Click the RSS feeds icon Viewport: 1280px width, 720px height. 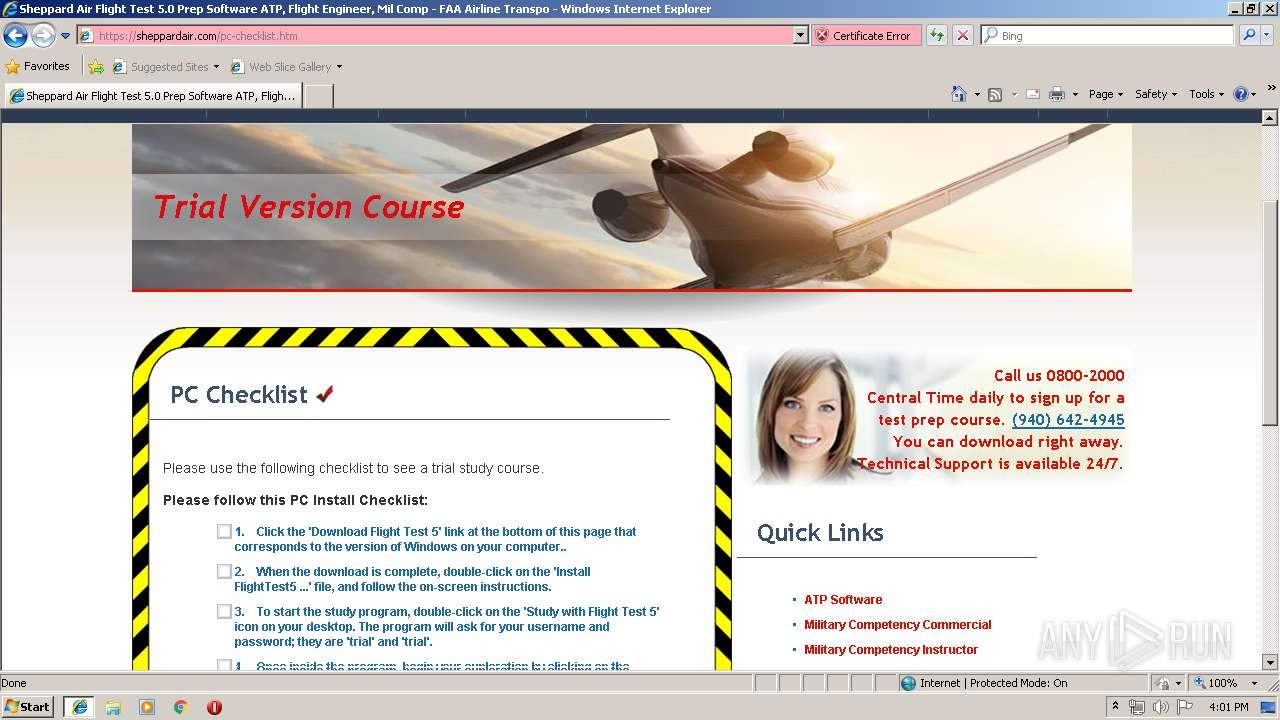pyautogui.click(x=995, y=94)
